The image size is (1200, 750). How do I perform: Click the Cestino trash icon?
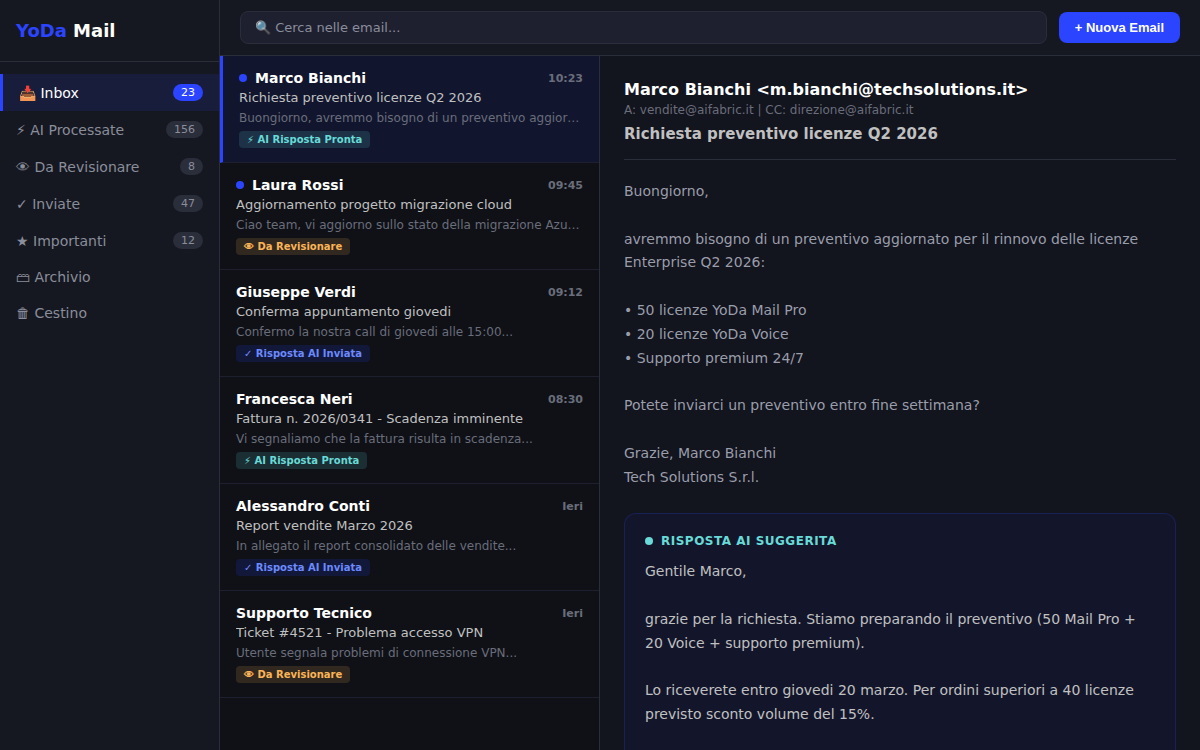[22, 313]
